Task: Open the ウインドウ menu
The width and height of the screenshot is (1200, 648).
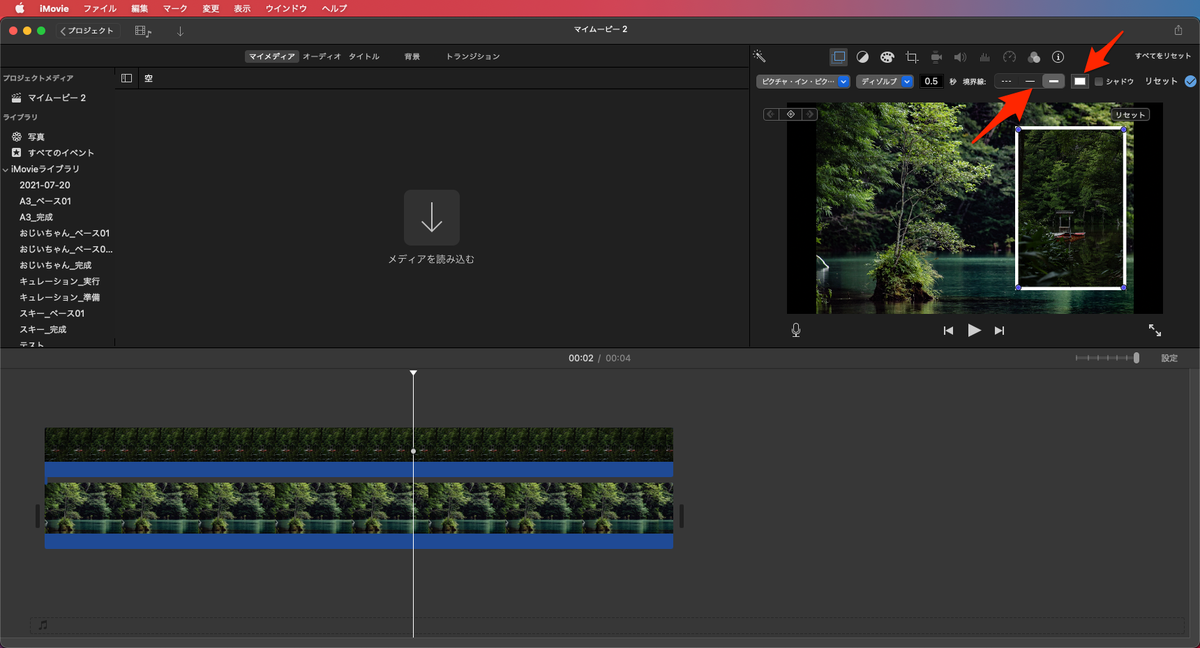Action: 286,8
